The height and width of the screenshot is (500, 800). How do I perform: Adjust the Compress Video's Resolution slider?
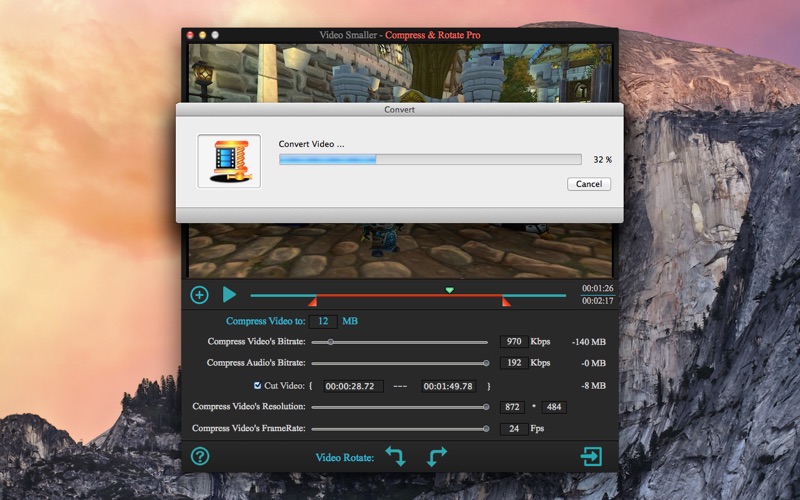point(399,407)
